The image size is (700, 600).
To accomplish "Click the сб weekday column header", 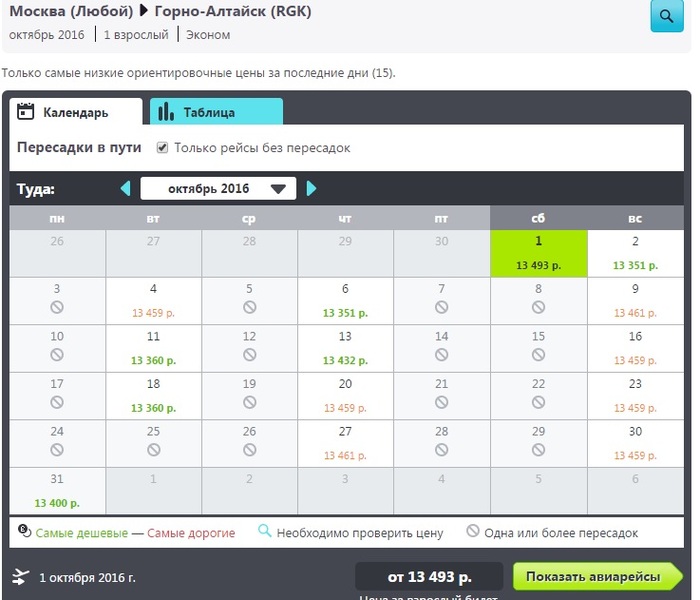I will coord(538,218).
